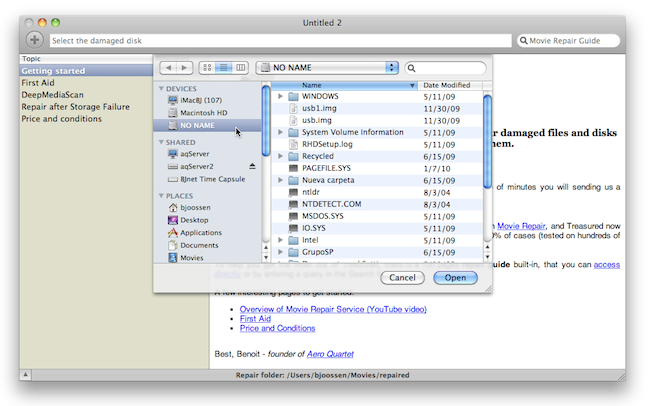Viewport: 650px width, 406px height.
Task: Select aqServer2 drive icon
Action: 173,166
